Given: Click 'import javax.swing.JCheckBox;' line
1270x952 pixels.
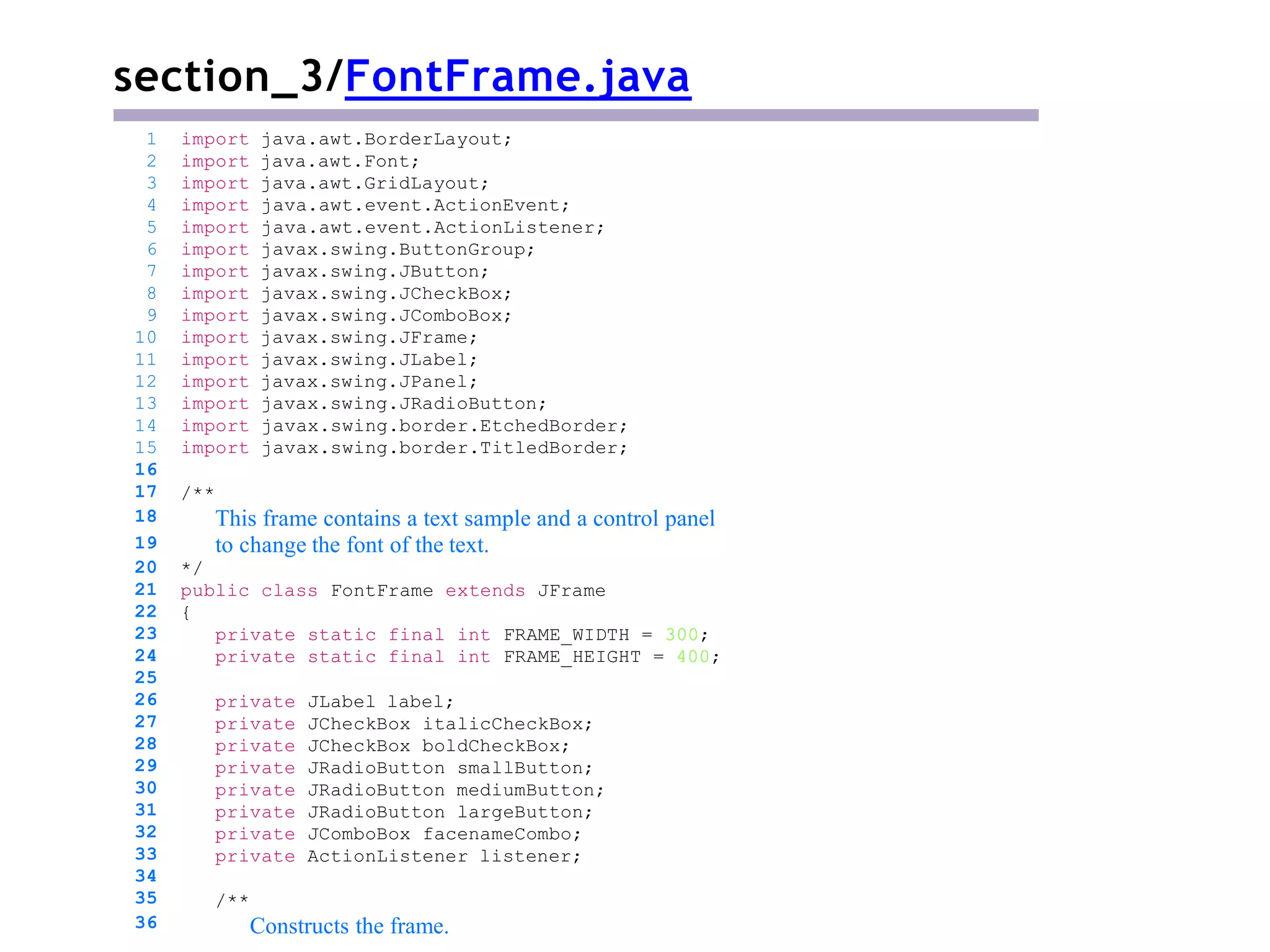Looking at the screenshot, I should (x=347, y=294).
